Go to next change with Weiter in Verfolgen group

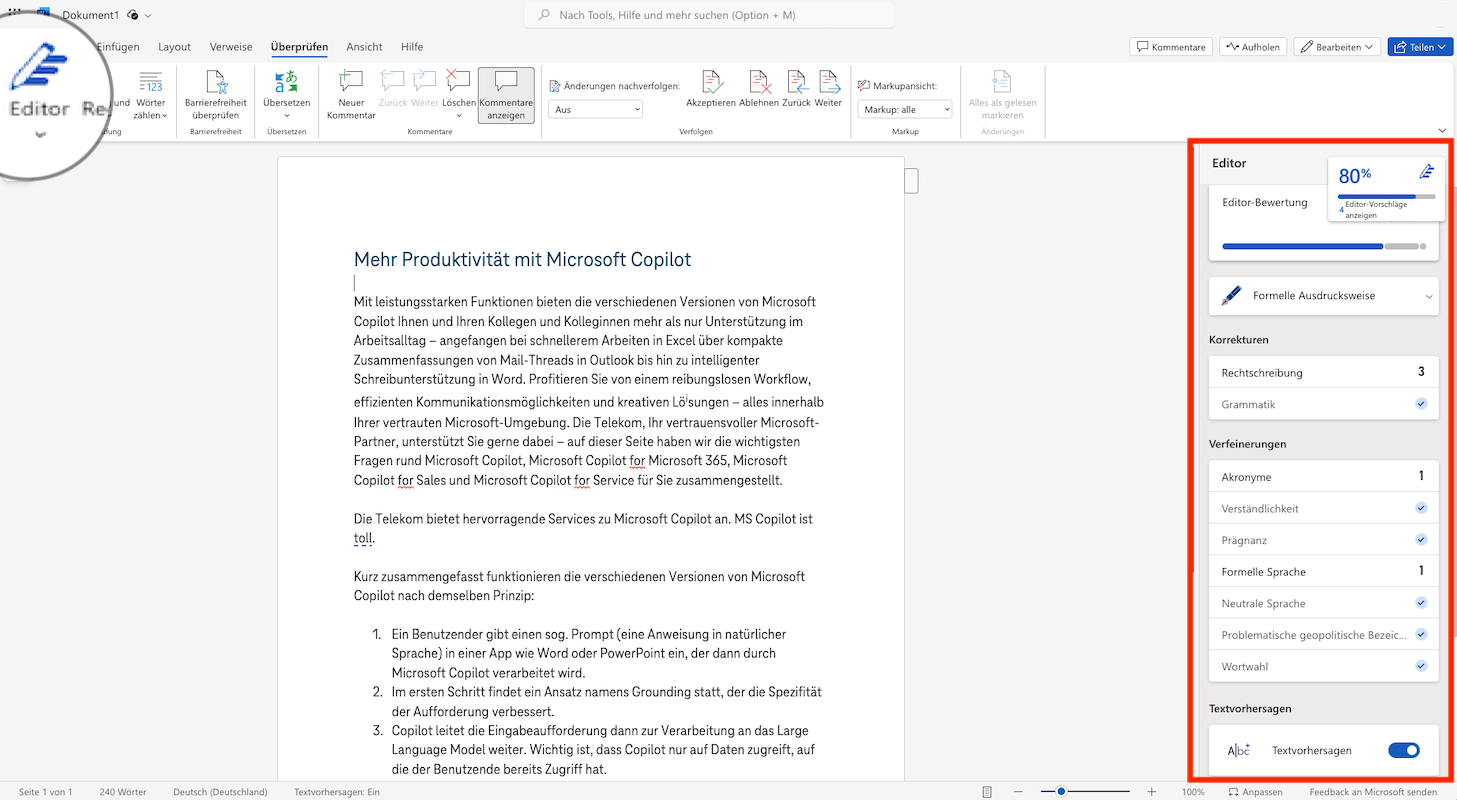(x=828, y=90)
